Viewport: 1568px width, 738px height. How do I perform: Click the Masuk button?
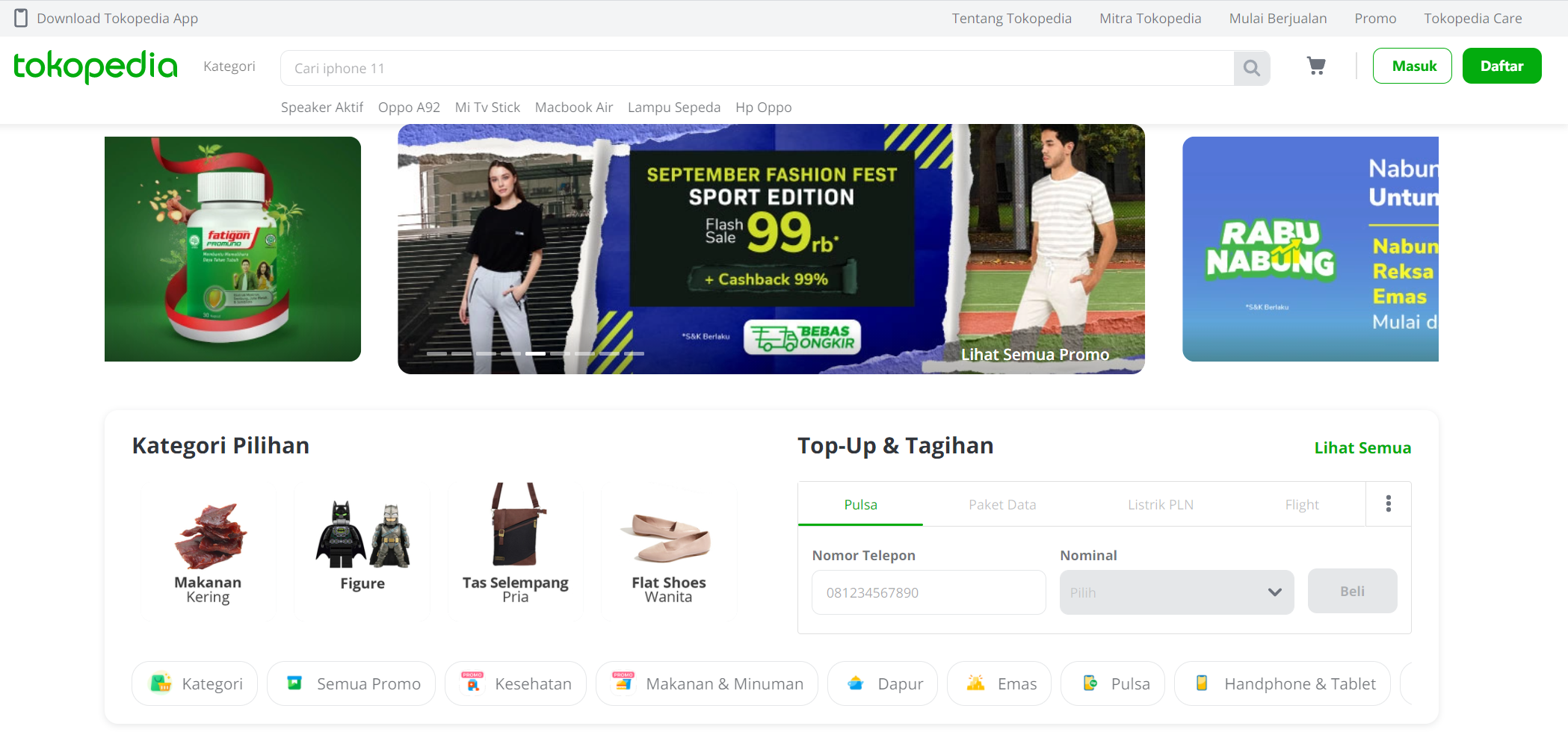tap(1413, 66)
